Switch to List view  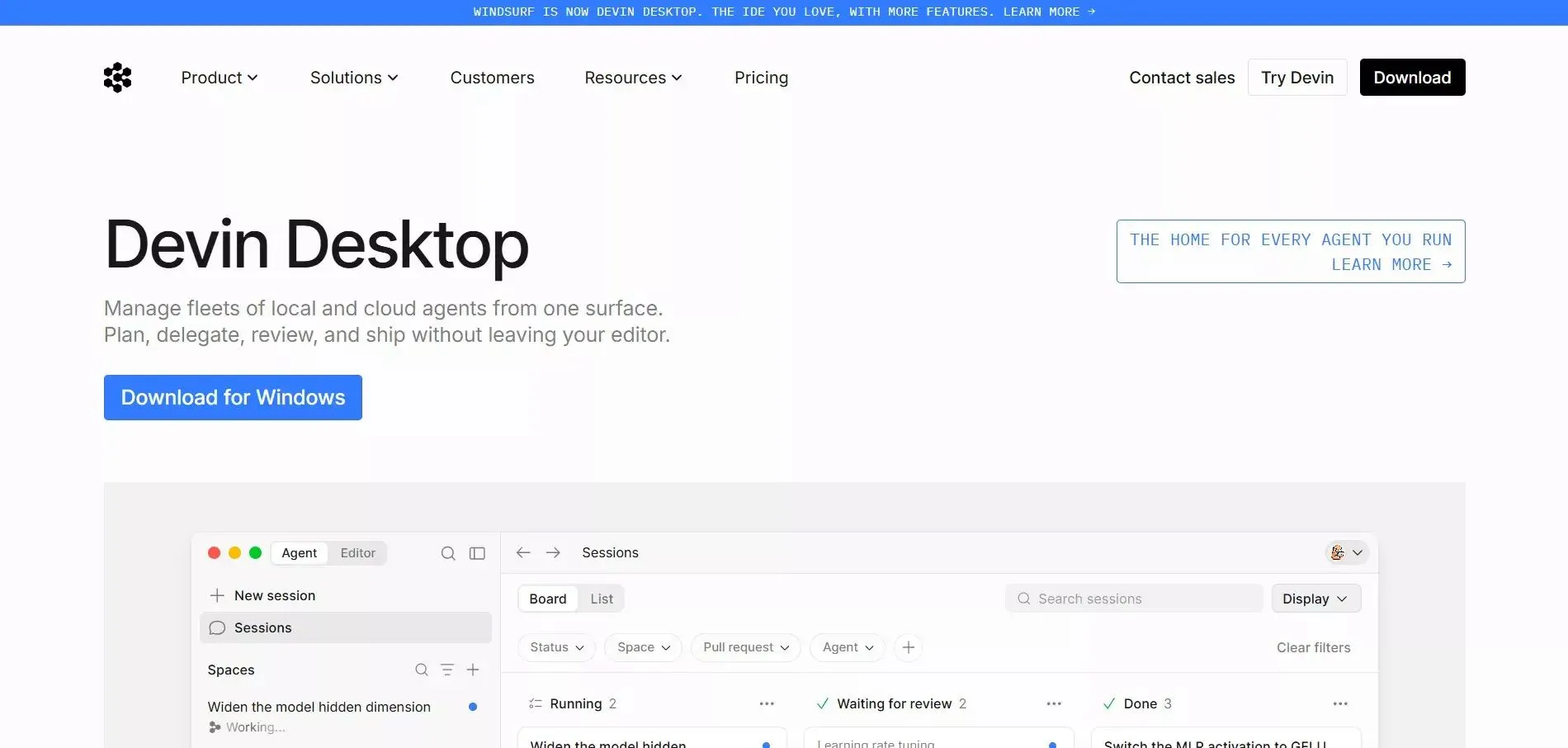pos(602,599)
